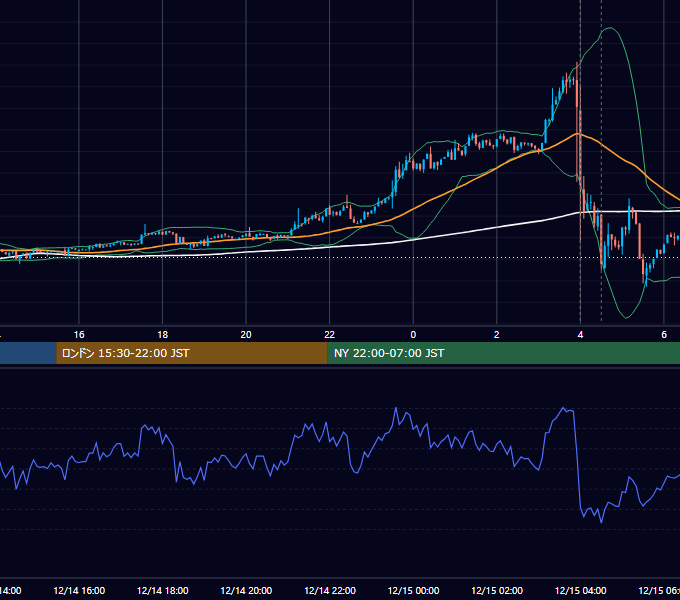Screen dimensions: 680x600
Task: Click the lower Bollinger band trough after 4:00
Action: point(626,318)
